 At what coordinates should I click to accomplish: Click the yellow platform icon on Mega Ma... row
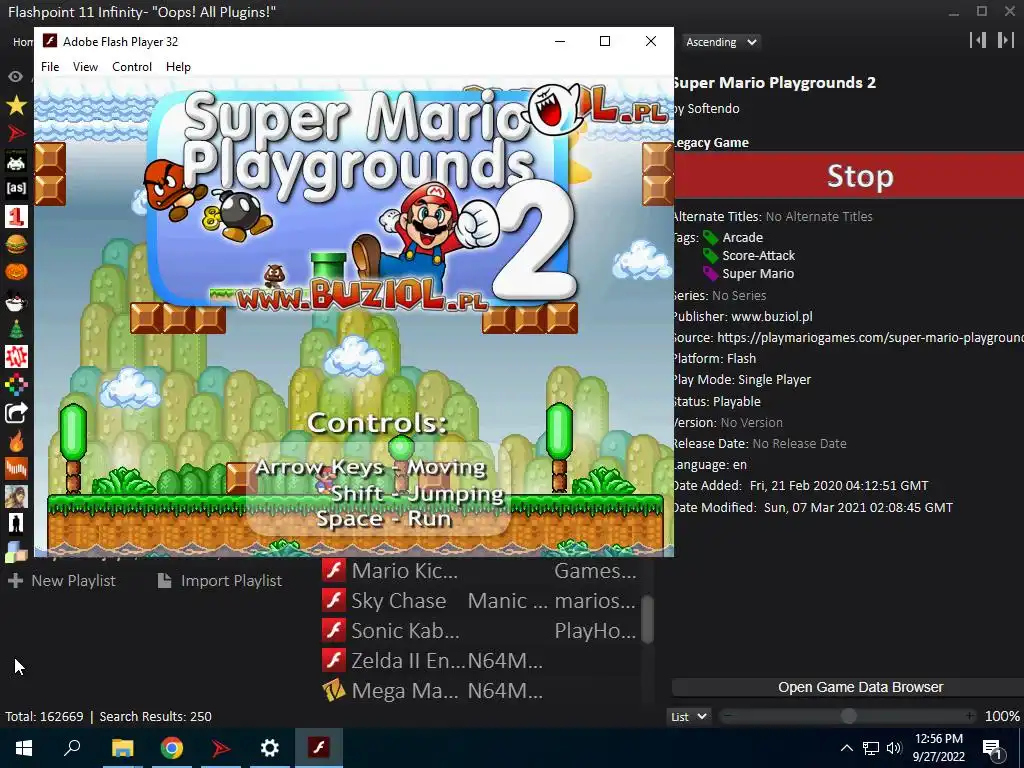tap(334, 690)
